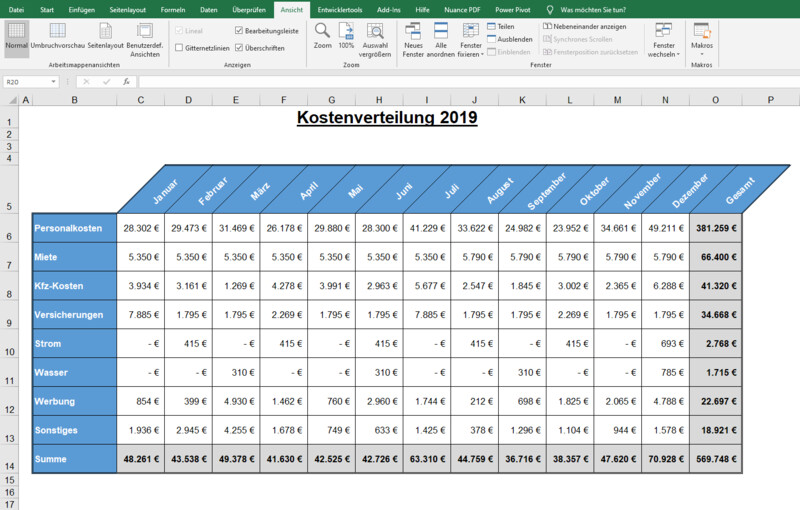The height and width of the screenshot is (510, 800).
Task: Click the confirm checkmark in formula bar
Action: click(106, 82)
